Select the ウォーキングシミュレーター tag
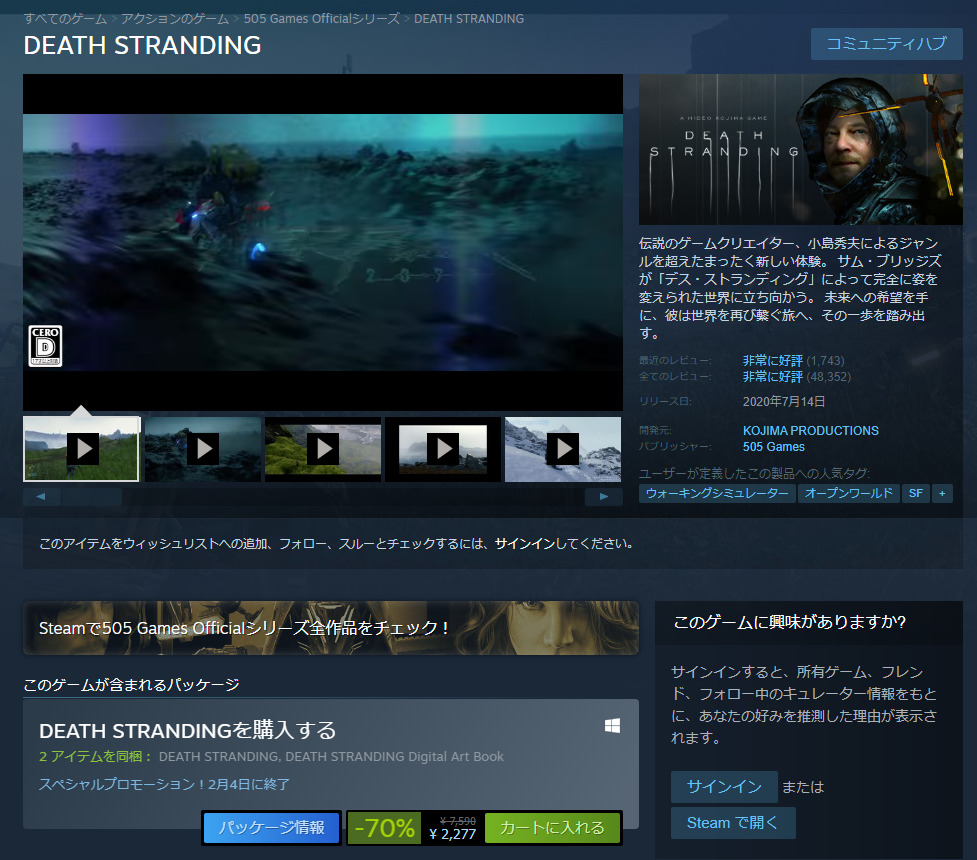 [x=717, y=493]
